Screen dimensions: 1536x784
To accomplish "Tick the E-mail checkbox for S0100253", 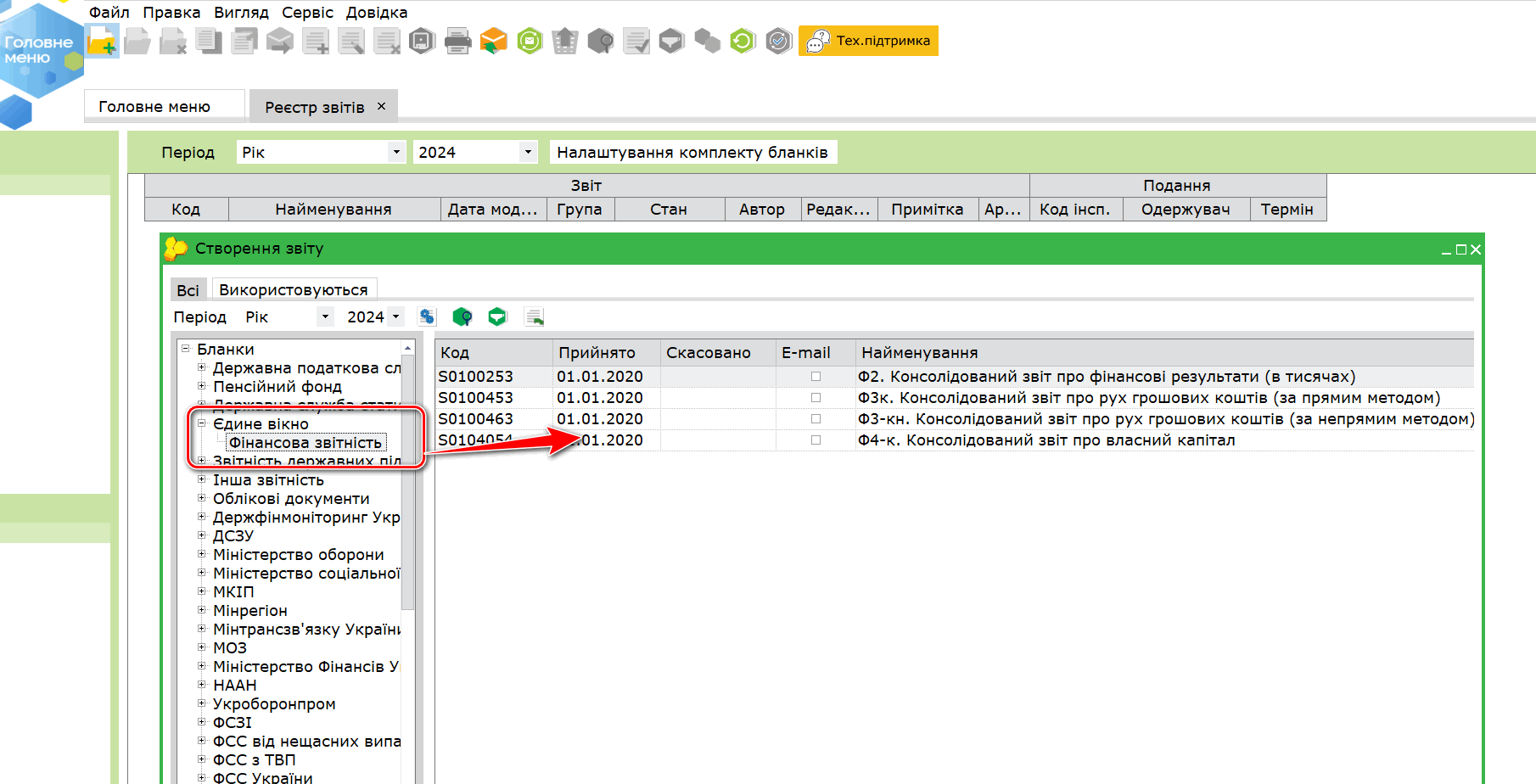I will coord(816,376).
